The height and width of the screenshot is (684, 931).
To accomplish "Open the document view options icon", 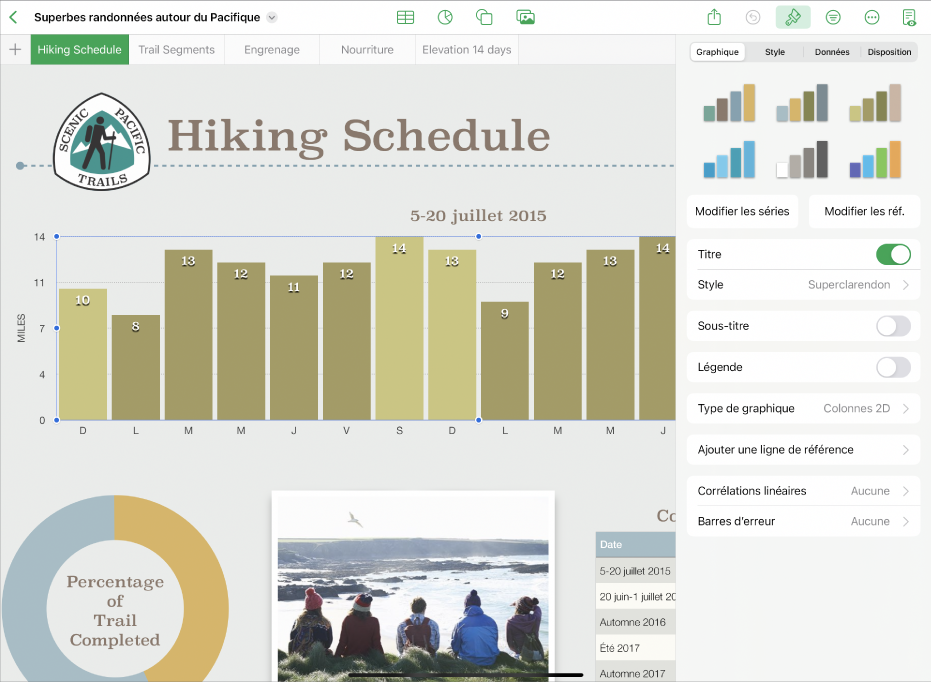I will (909, 17).
